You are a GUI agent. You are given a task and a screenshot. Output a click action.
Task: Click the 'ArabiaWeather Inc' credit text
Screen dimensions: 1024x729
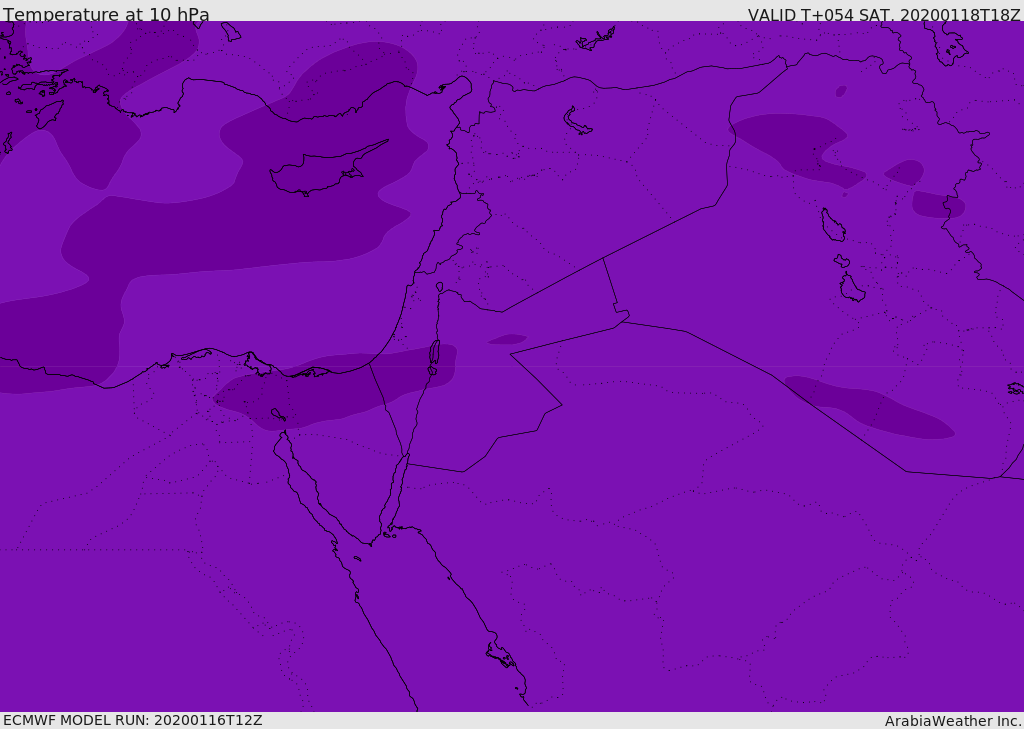coord(952,721)
